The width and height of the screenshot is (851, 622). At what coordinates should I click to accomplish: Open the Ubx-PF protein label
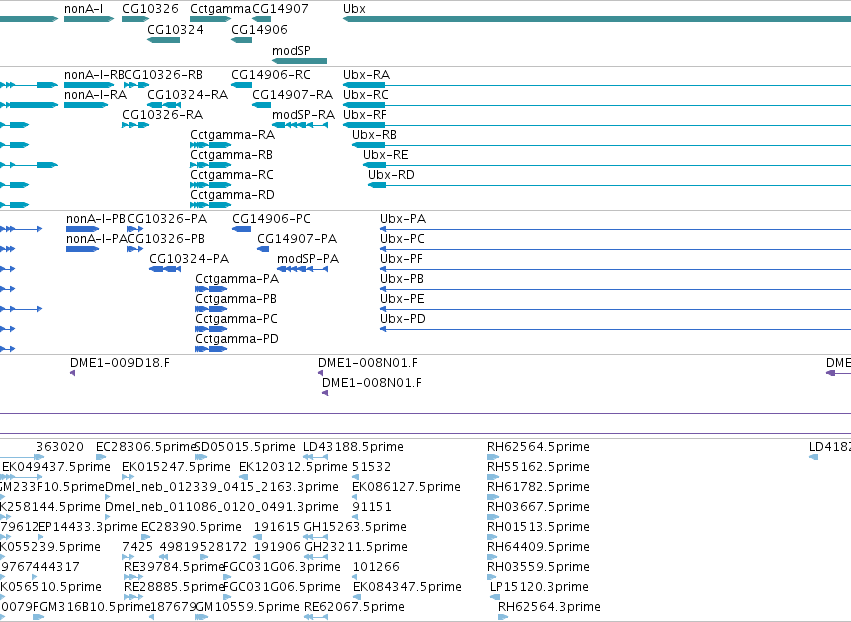click(x=401, y=259)
